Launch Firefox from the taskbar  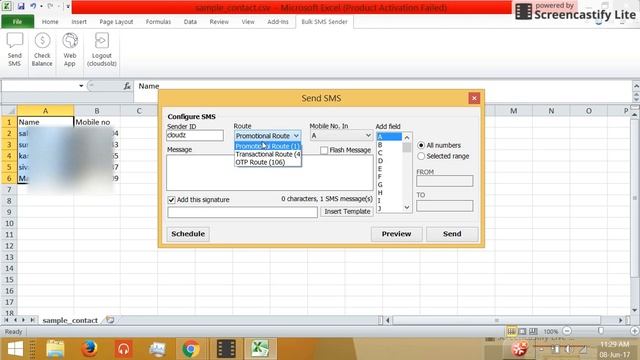(89, 349)
